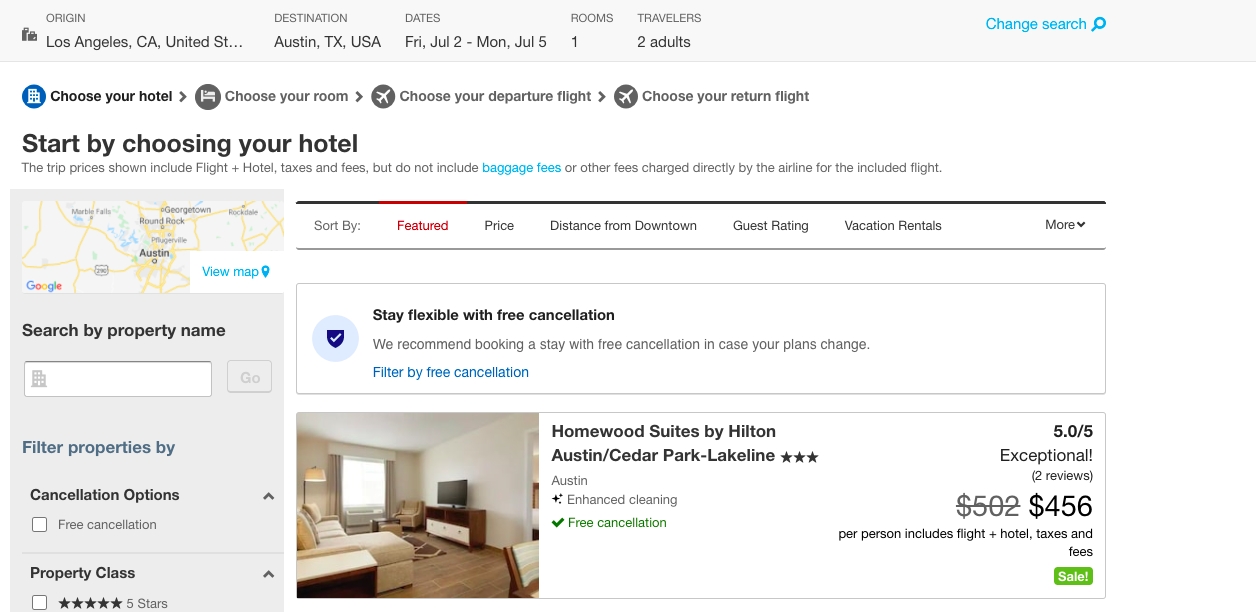Tick the 5 Stars property class checkbox
Image resolution: width=1256 pixels, height=612 pixels.
click(x=40, y=602)
